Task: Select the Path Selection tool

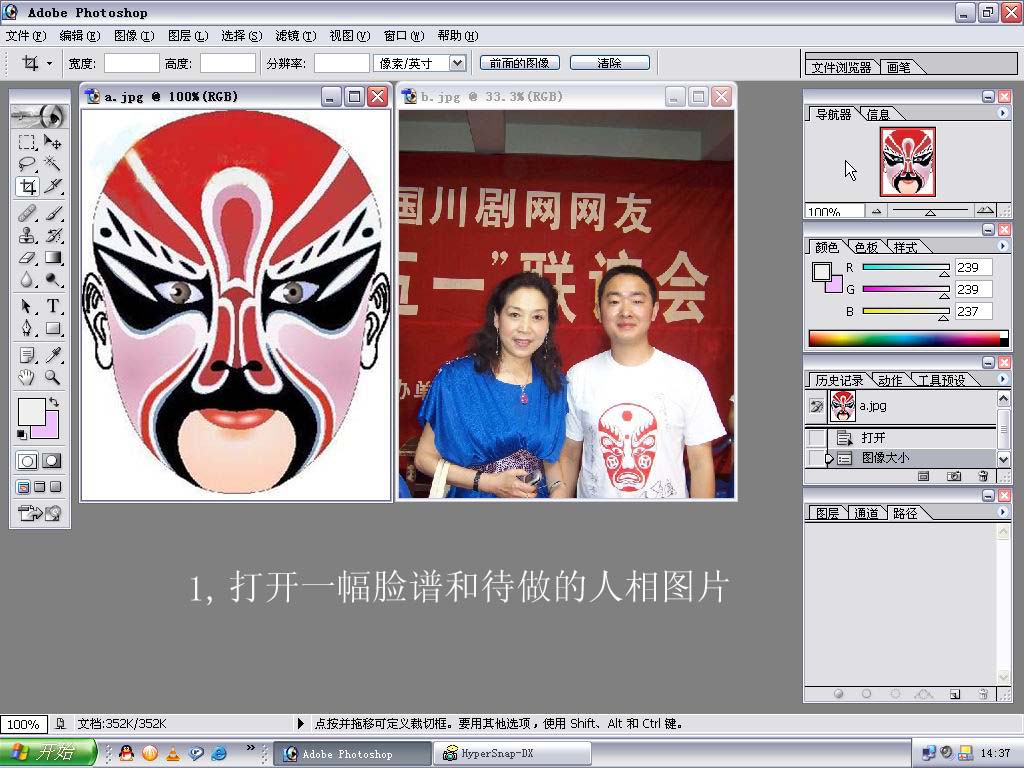Action: [x=27, y=306]
